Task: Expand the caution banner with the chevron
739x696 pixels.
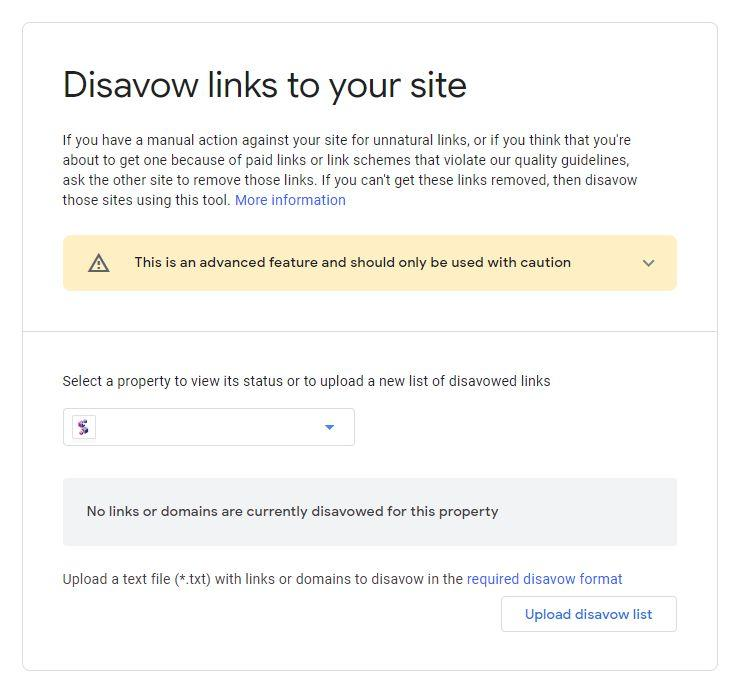Action: pyautogui.click(x=649, y=263)
